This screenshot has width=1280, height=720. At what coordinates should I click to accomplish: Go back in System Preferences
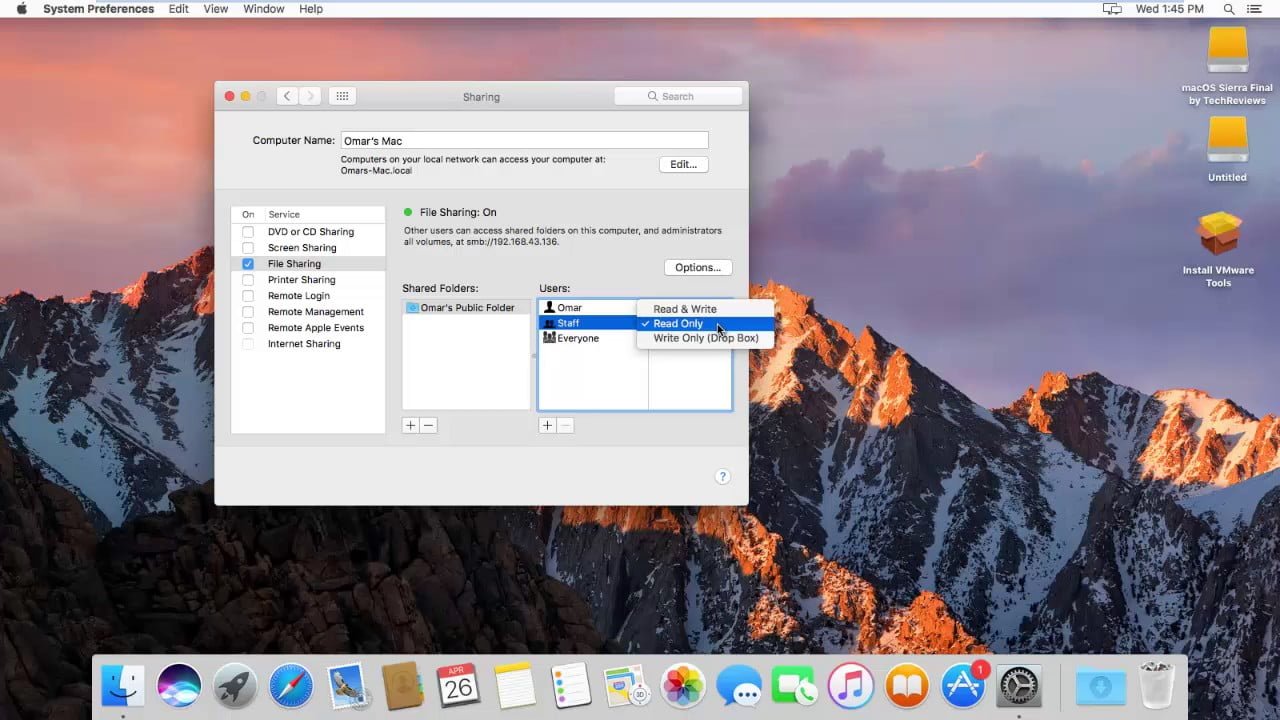(287, 96)
